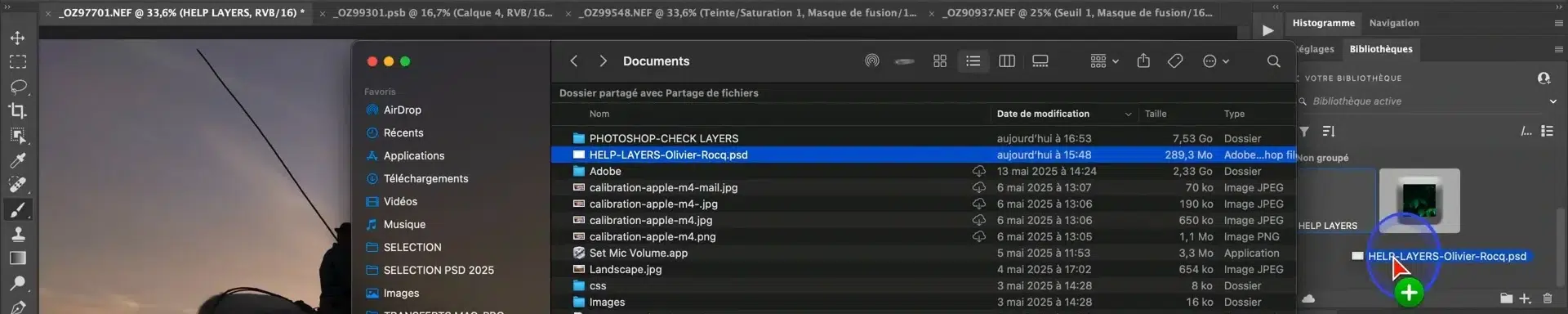The height and width of the screenshot is (314, 1568).
Task: Select the Brush tool
Action: point(17,209)
